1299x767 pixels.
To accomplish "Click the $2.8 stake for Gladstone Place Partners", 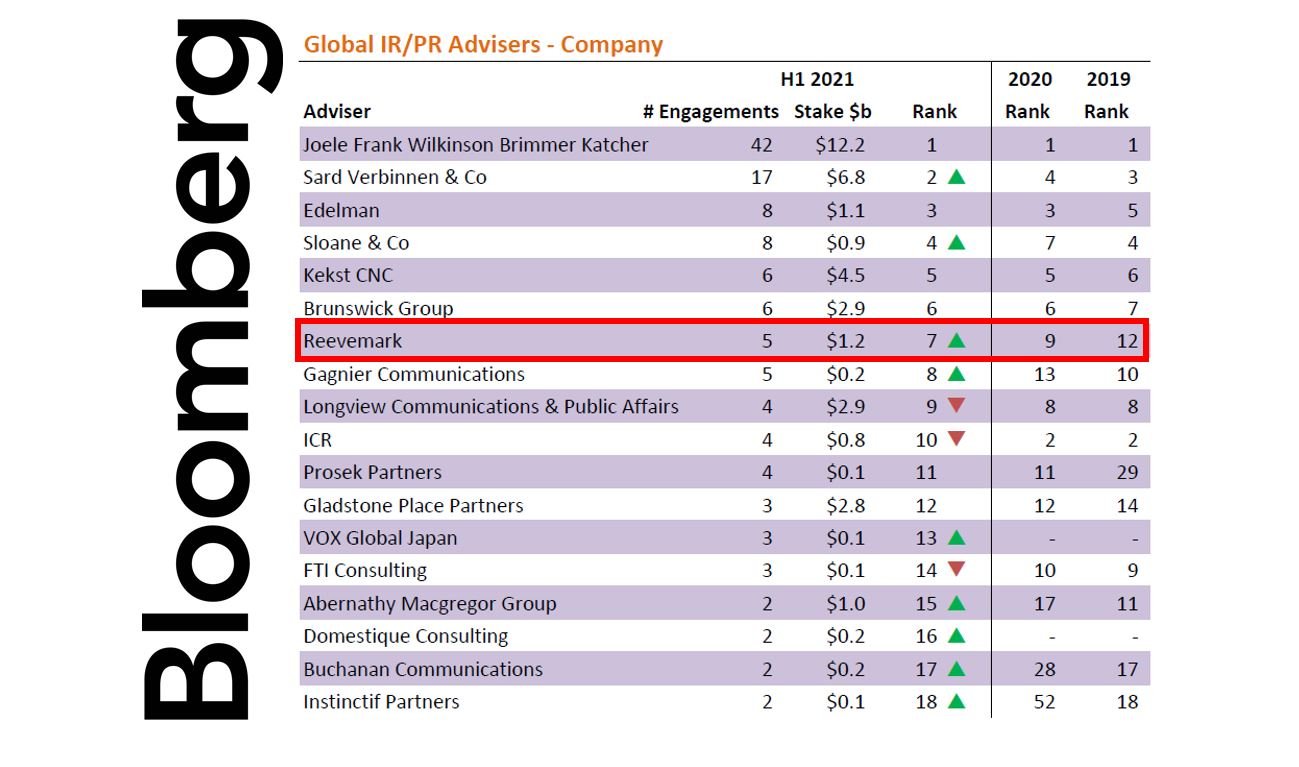I will pos(845,505).
